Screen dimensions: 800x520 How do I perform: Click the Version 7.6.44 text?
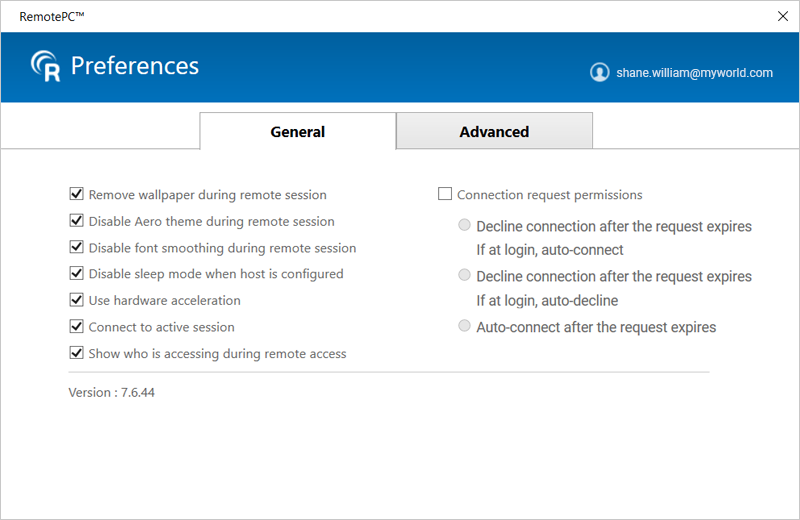[x=112, y=393]
